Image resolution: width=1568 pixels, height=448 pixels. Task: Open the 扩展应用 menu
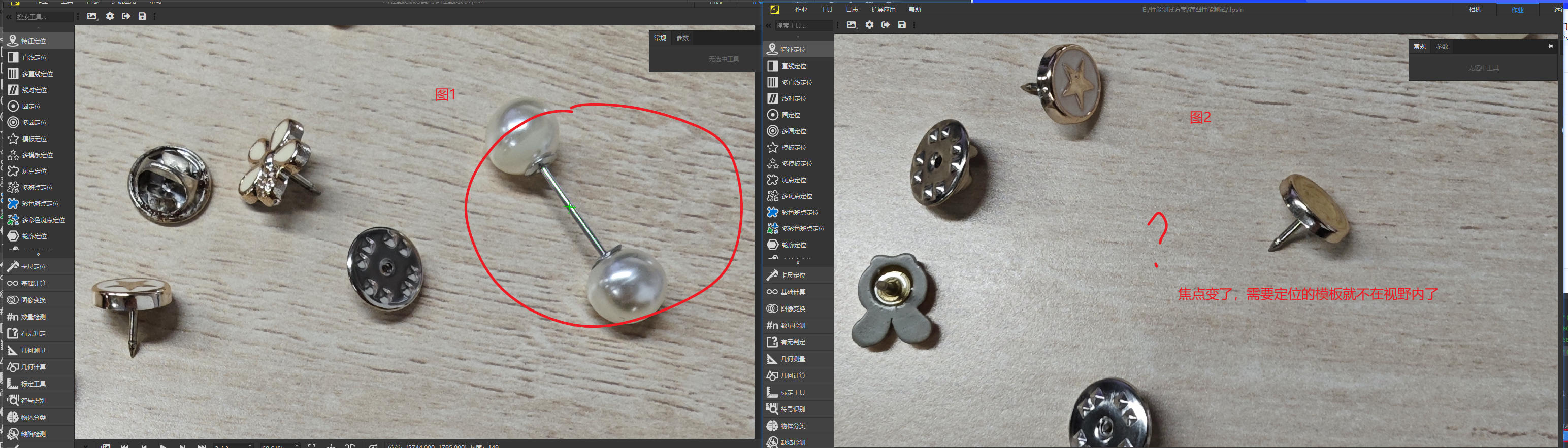pos(883,10)
